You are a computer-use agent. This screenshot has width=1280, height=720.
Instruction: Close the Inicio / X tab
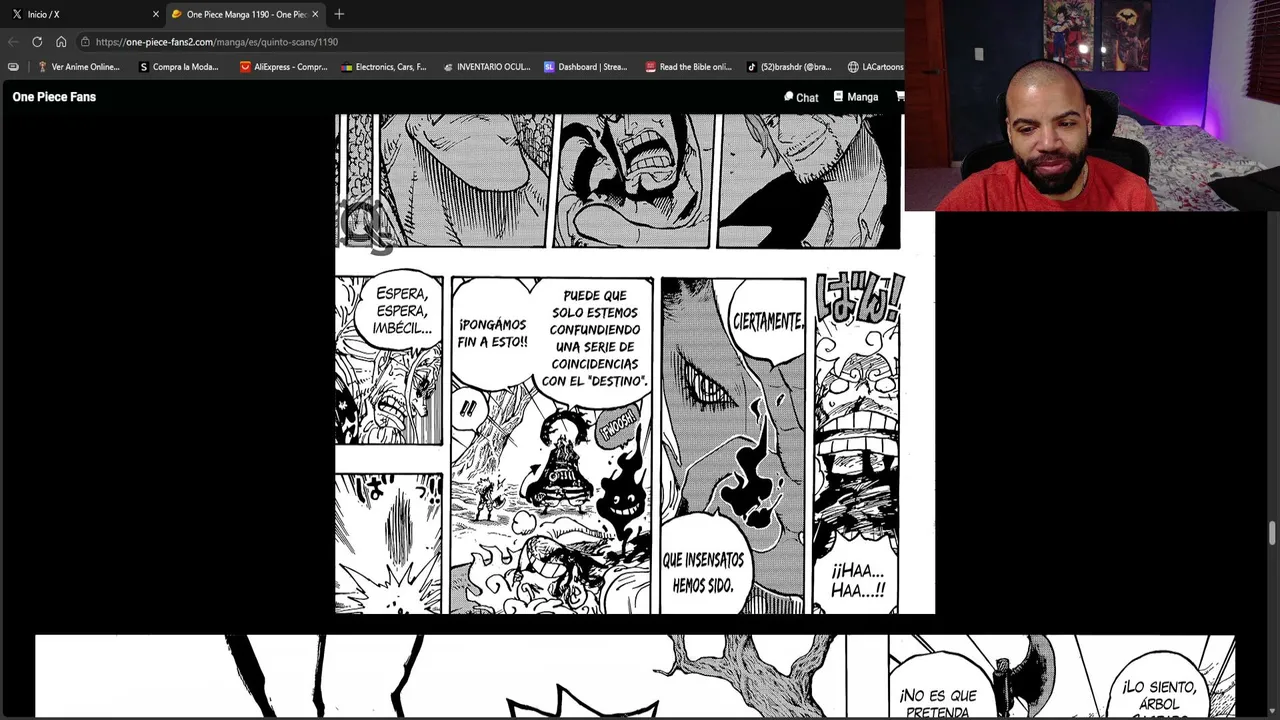coord(155,14)
